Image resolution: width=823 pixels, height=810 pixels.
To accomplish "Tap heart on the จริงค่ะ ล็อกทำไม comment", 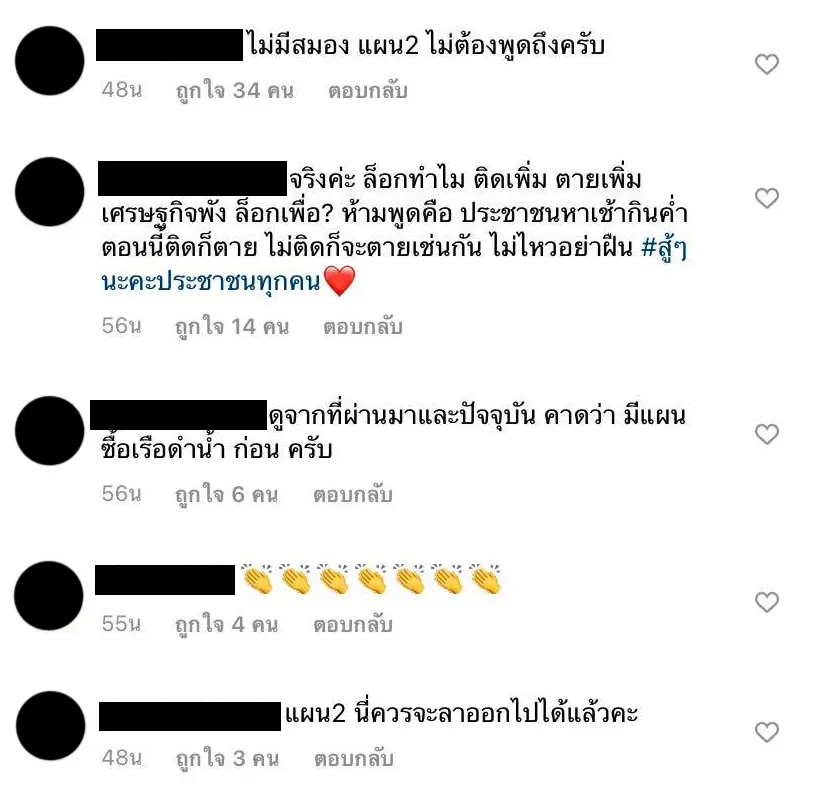I will (766, 198).
